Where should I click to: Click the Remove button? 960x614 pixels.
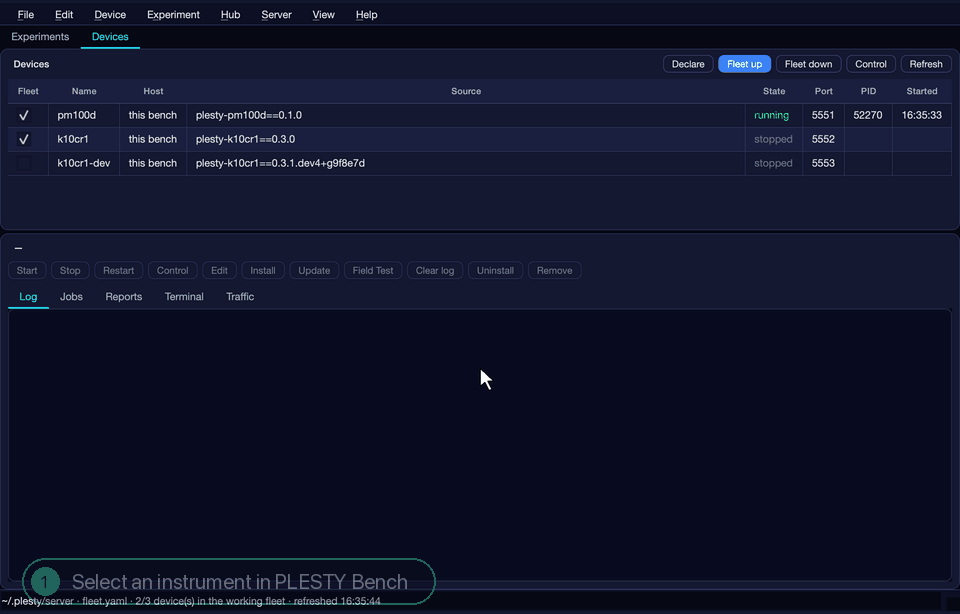(555, 271)
